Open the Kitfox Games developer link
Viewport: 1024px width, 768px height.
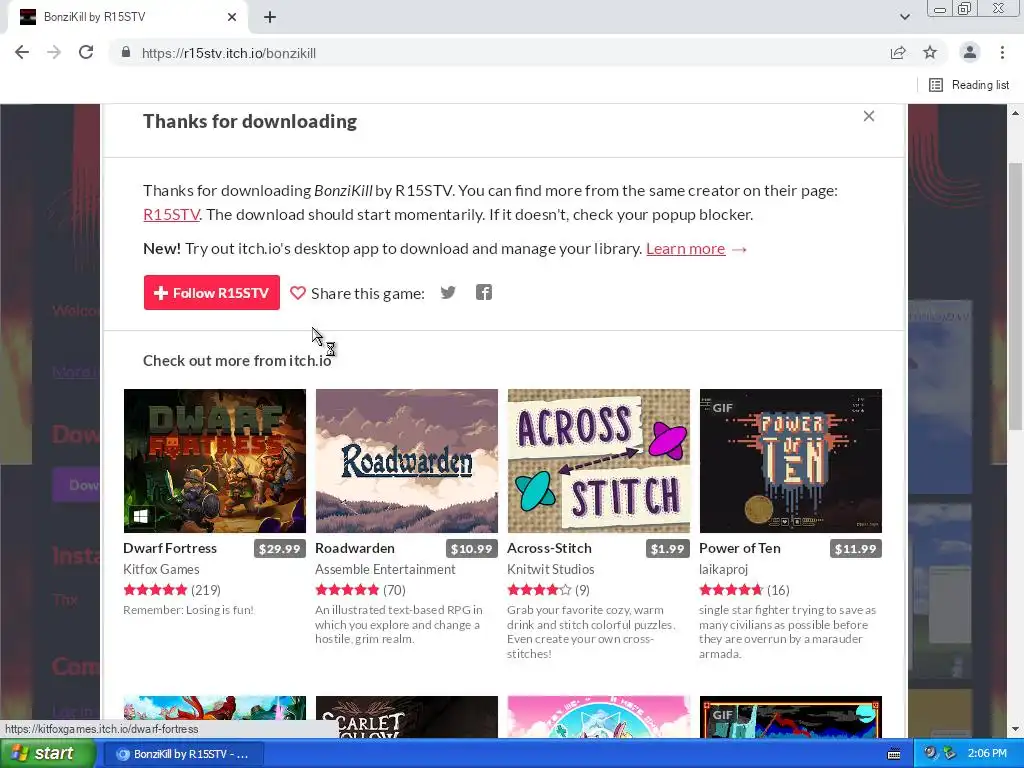[161, 569]
